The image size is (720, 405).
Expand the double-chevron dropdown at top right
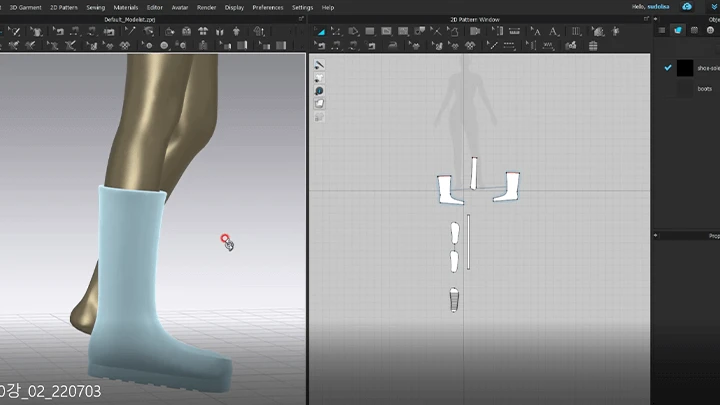(x=714, y=7)
